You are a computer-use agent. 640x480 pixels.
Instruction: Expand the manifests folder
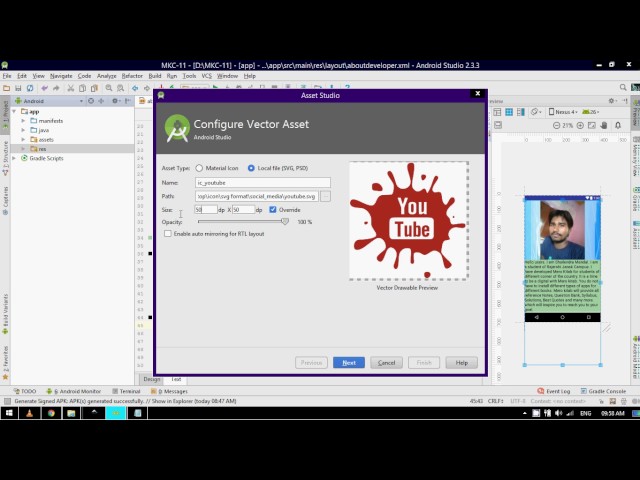click(23, 121)
